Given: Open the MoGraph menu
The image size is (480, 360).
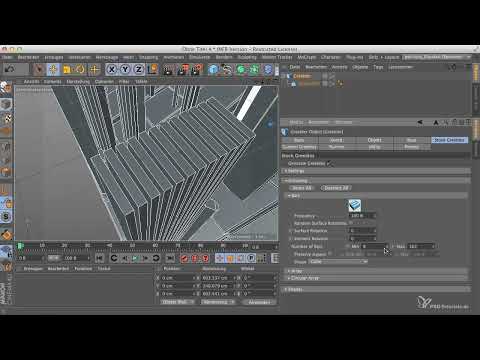Looking at the screenshot, I should click(306, 57).
